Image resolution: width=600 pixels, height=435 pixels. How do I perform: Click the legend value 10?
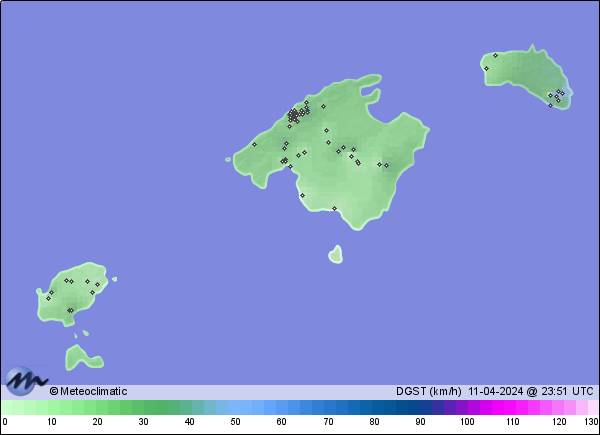pos(52,422)
